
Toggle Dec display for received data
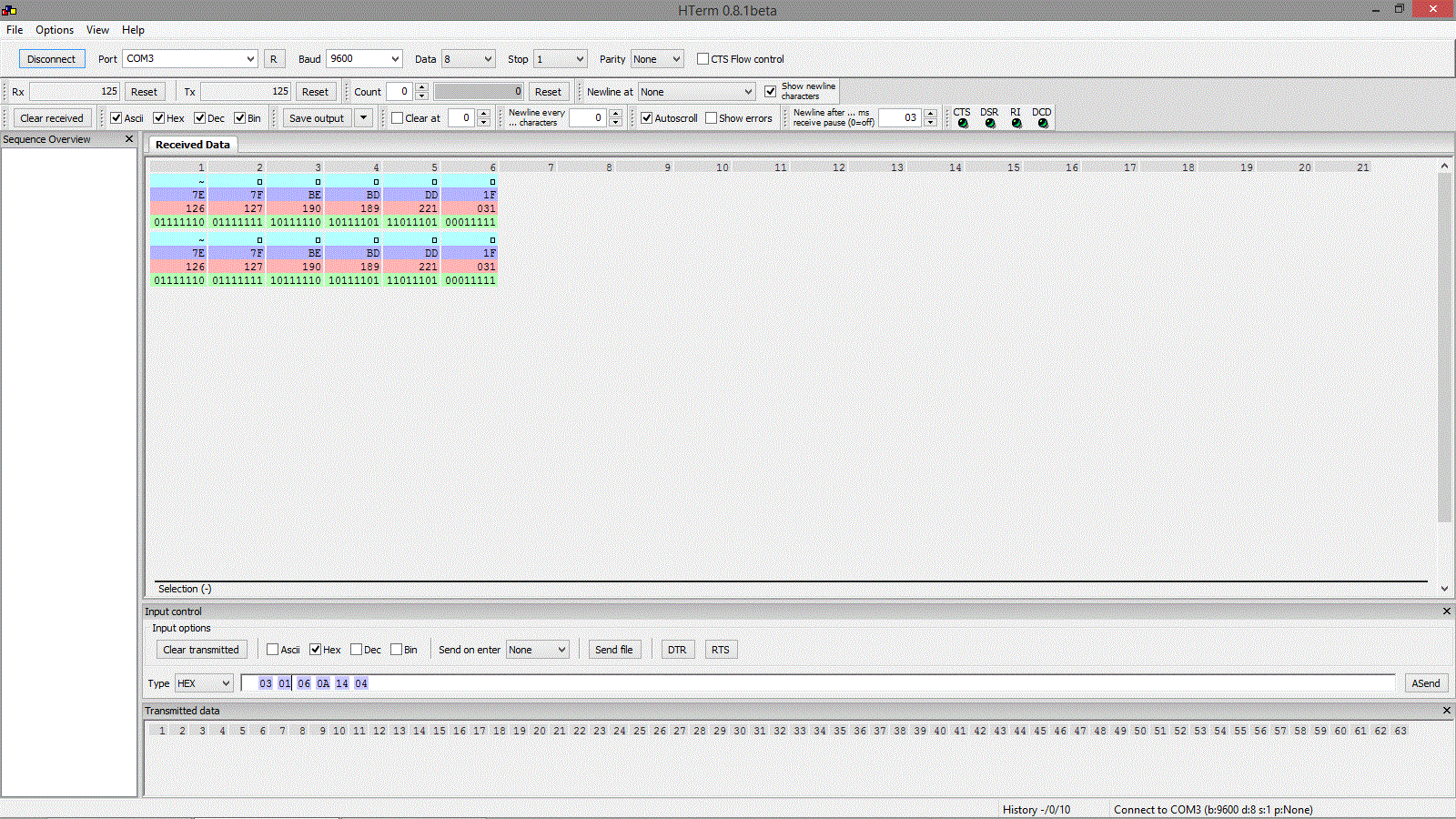(209, 118)
